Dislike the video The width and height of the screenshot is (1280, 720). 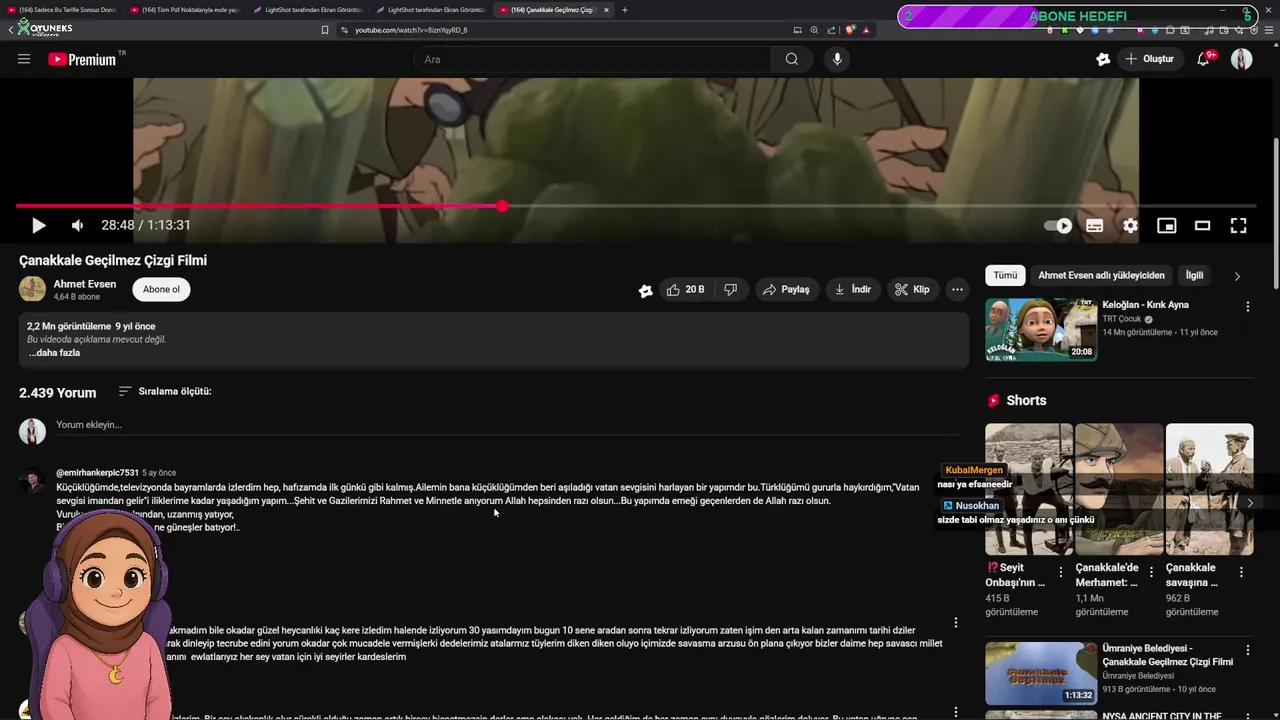pos(730,290)
